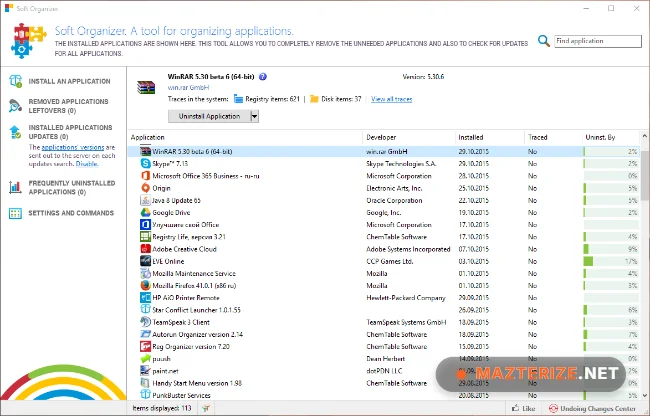Click the large WinRAR icon in details header
The width and height of the screenshot is (650, 416).
click(146, 87)
